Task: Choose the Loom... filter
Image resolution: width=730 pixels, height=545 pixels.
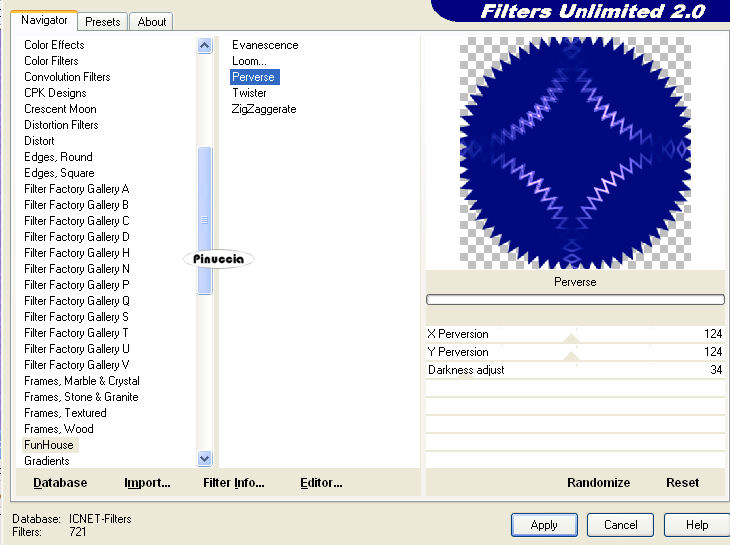Action: pos(249,61)
